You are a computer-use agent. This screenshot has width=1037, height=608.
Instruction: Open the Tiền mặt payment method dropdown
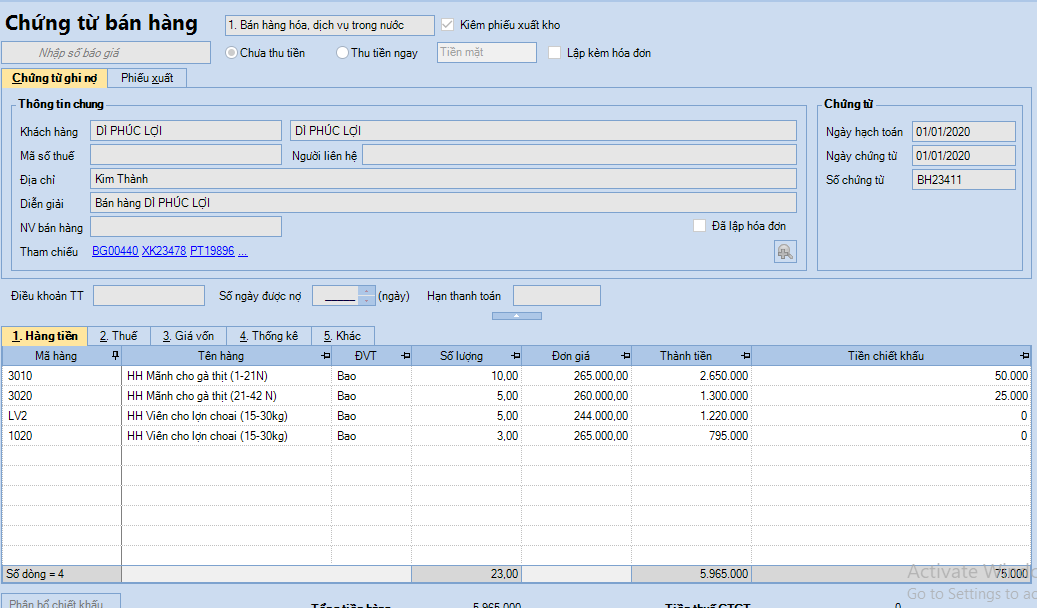click(x=487, y=53)
